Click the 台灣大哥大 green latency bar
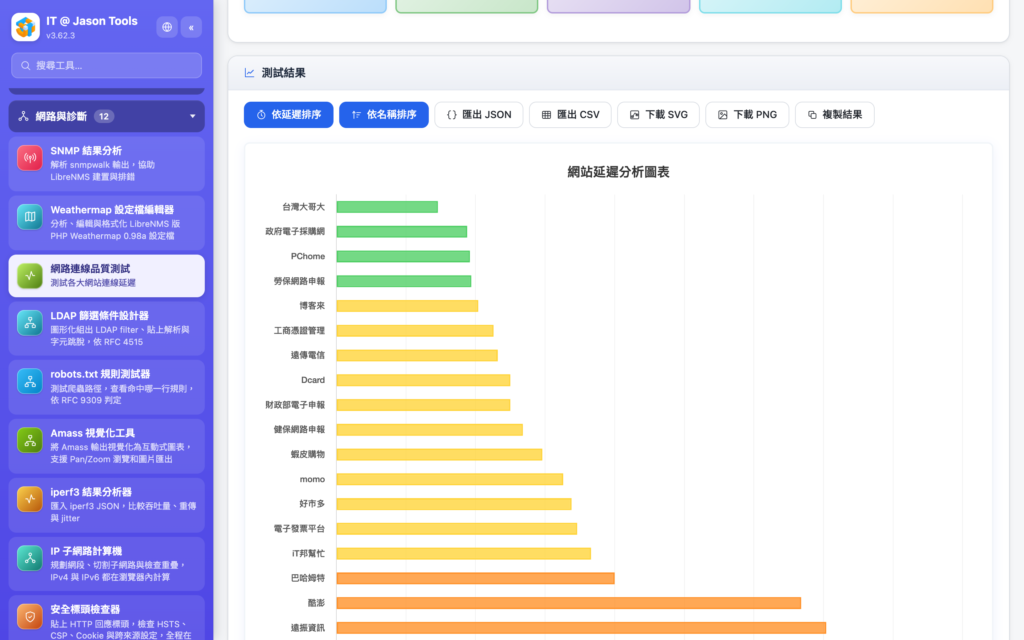 387,207
